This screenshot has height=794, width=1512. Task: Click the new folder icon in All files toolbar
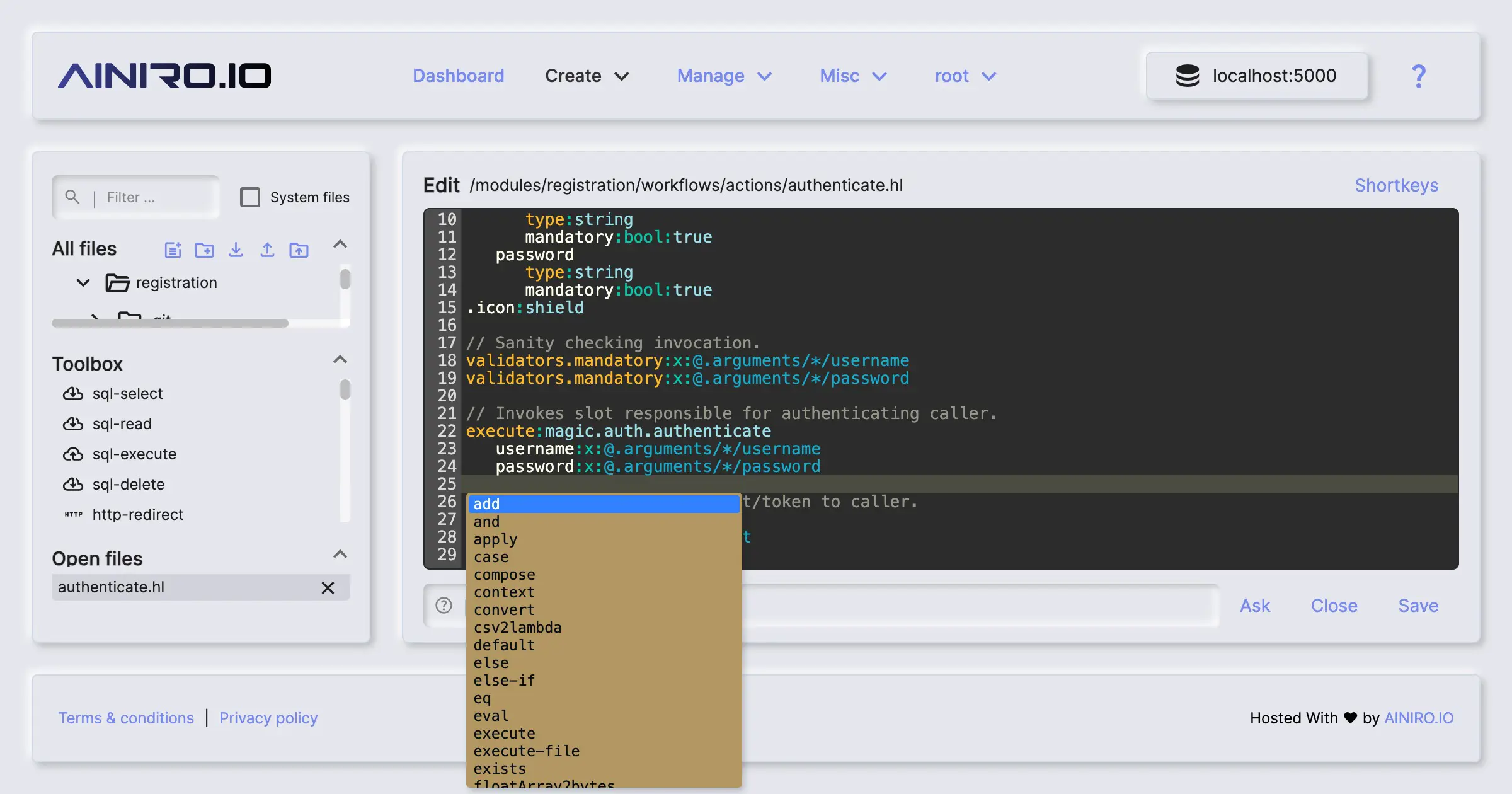(204, 250)
